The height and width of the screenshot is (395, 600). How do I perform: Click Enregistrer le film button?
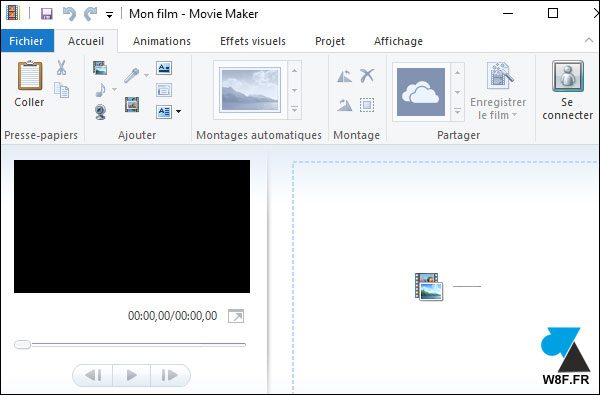(x=498, y=90)
